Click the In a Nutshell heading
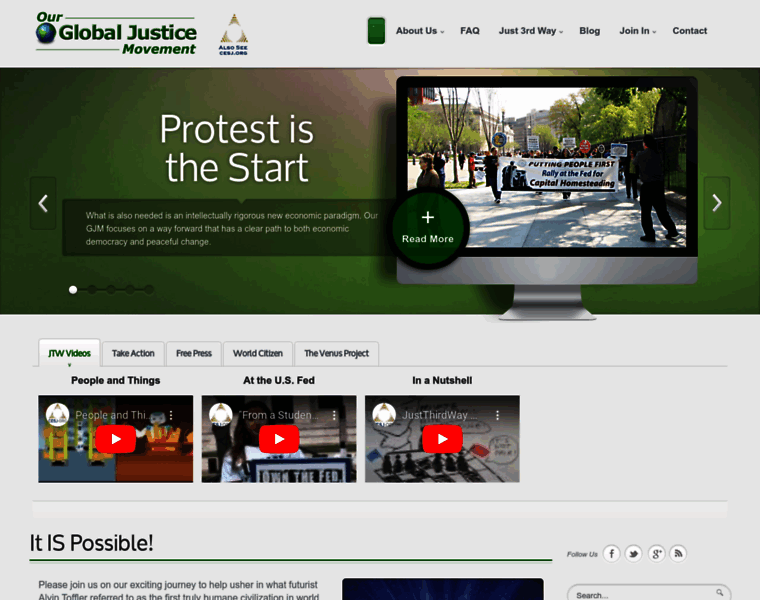The image size is (760, 600). pyautogui.click(x=442, y=380)
